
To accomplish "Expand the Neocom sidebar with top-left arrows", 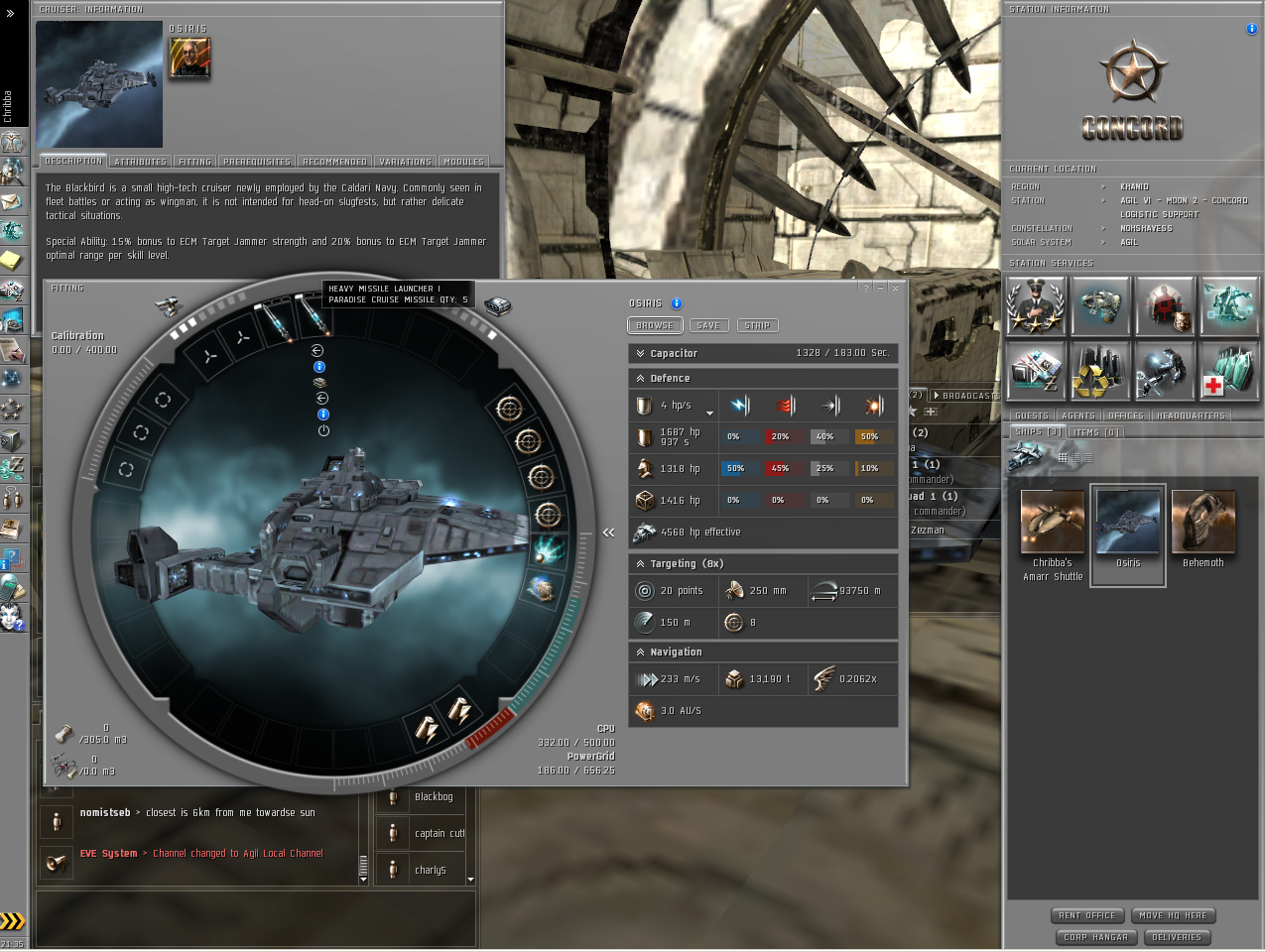I will pyautogui.click(x=10, y=14).
